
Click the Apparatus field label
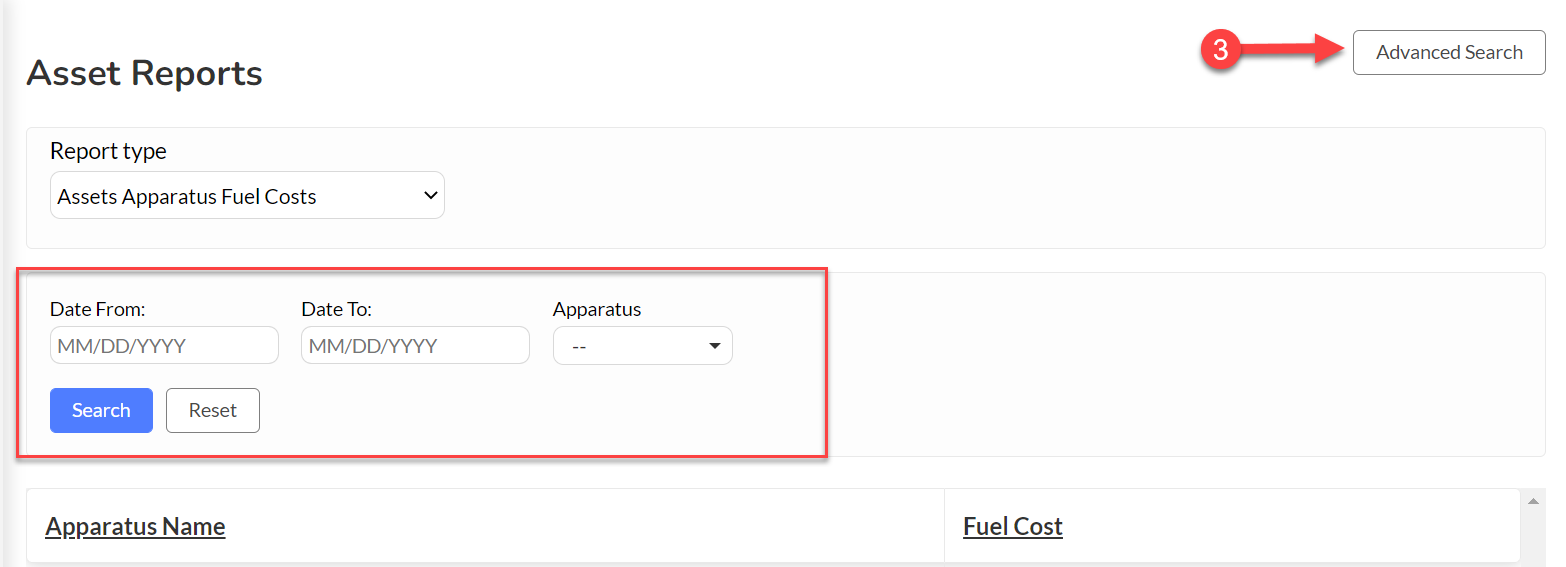coord(597,309)
